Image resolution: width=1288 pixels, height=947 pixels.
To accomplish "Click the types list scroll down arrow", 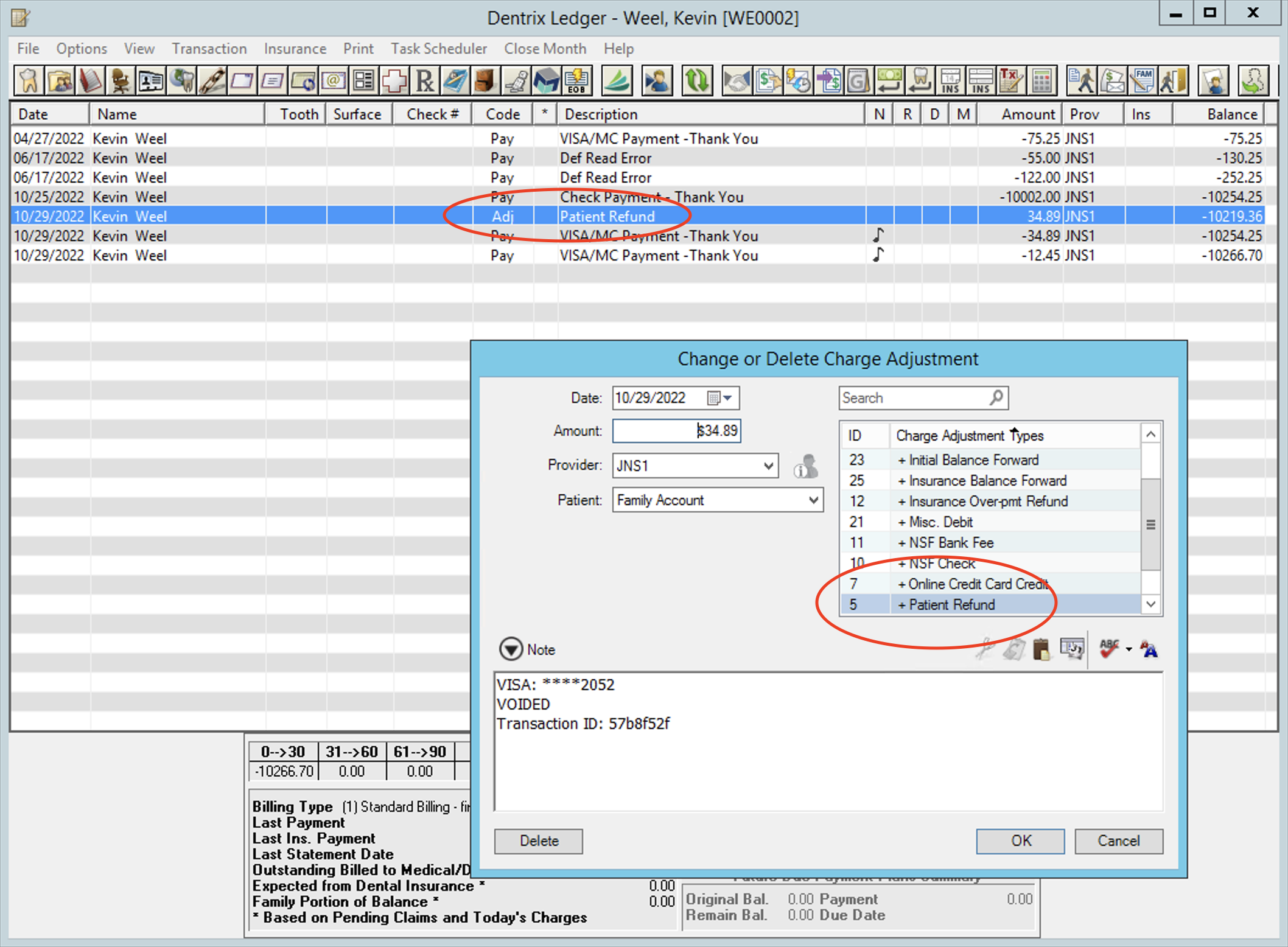I will pos(1150,604).
